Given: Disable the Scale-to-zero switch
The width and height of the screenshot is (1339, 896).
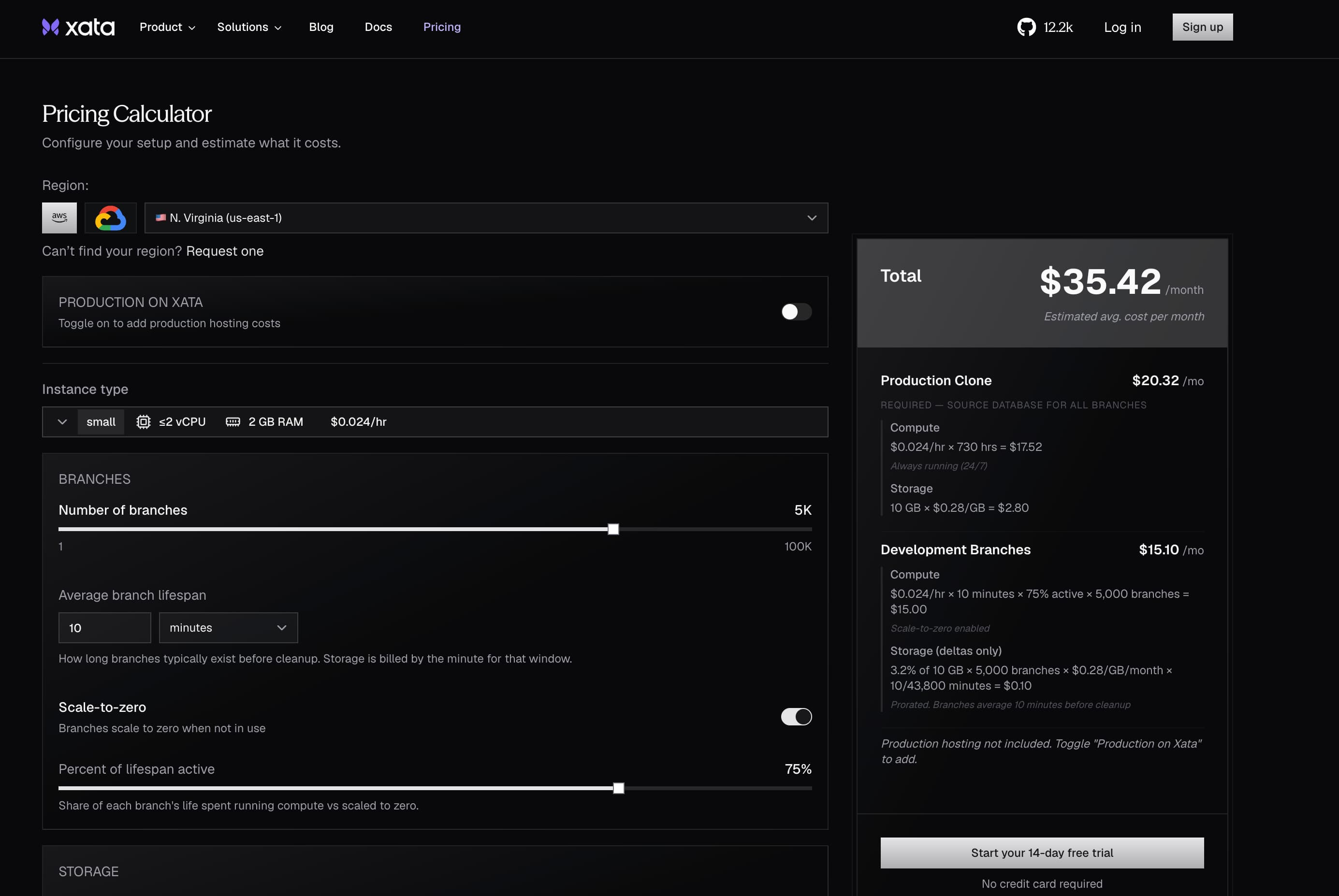Looking at the screenshot, I should [x=796, y=717].
